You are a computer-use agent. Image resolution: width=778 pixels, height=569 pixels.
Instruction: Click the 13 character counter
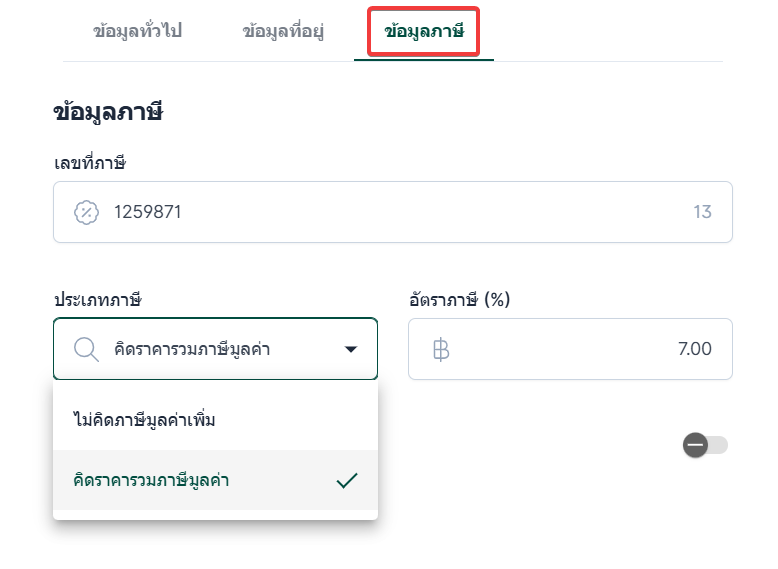702,212
